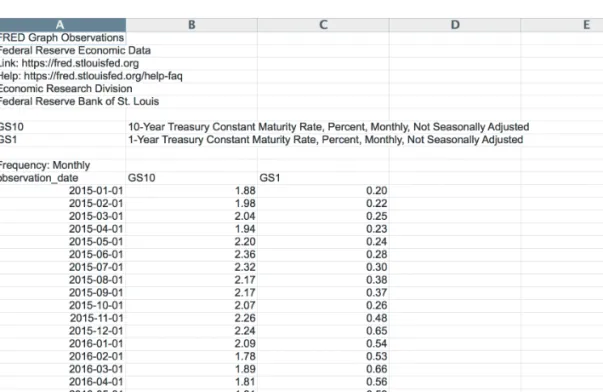Select date cell 2016-02-01
Image resolution: width=603 pixels, height=392 pixels.
tap(63, 356)
